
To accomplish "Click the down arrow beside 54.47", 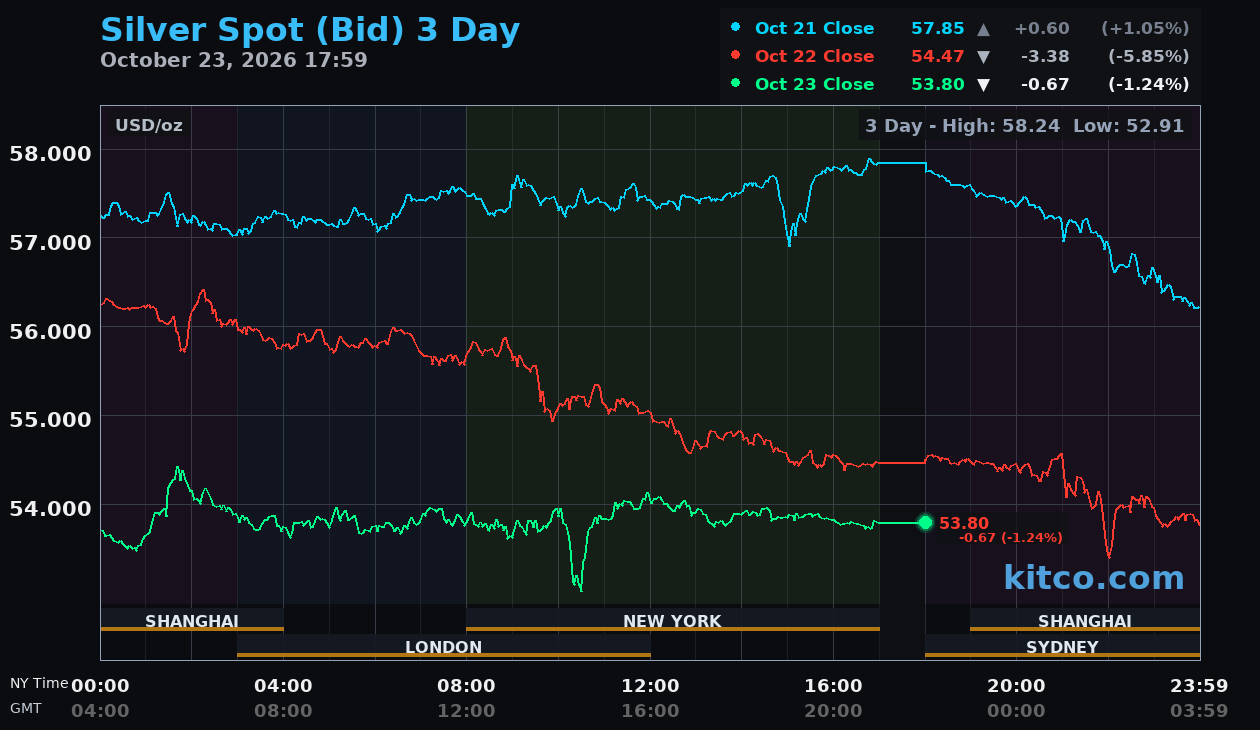I will (983, 56).
